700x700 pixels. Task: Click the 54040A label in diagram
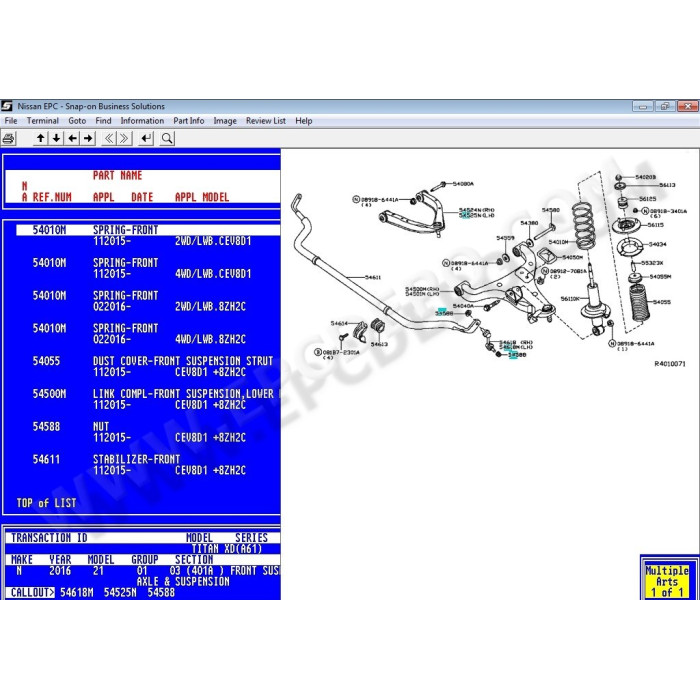click(x=463, y=306)
